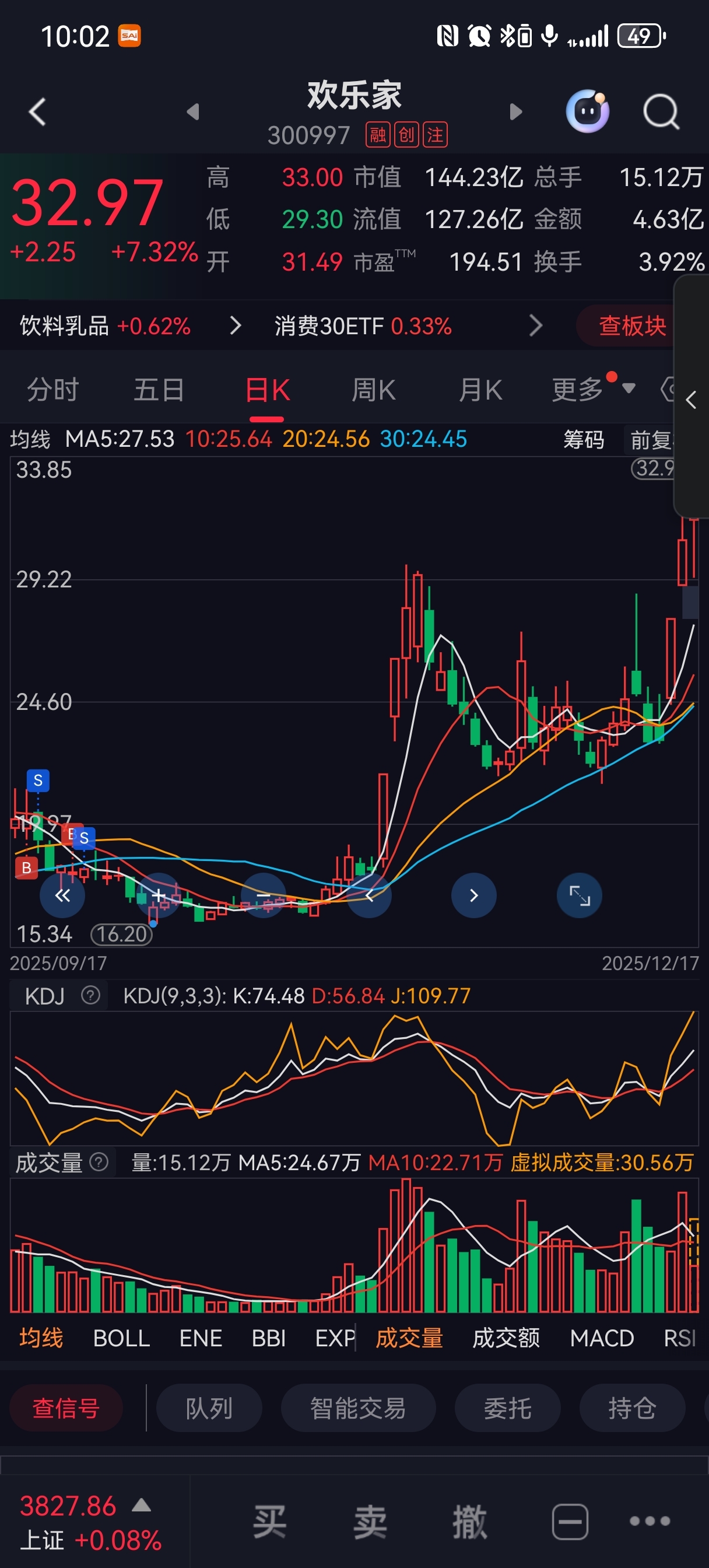709x1568 pixels.
Task: Expand the 更多 chart period dropdown
Action: click(593, 390)
